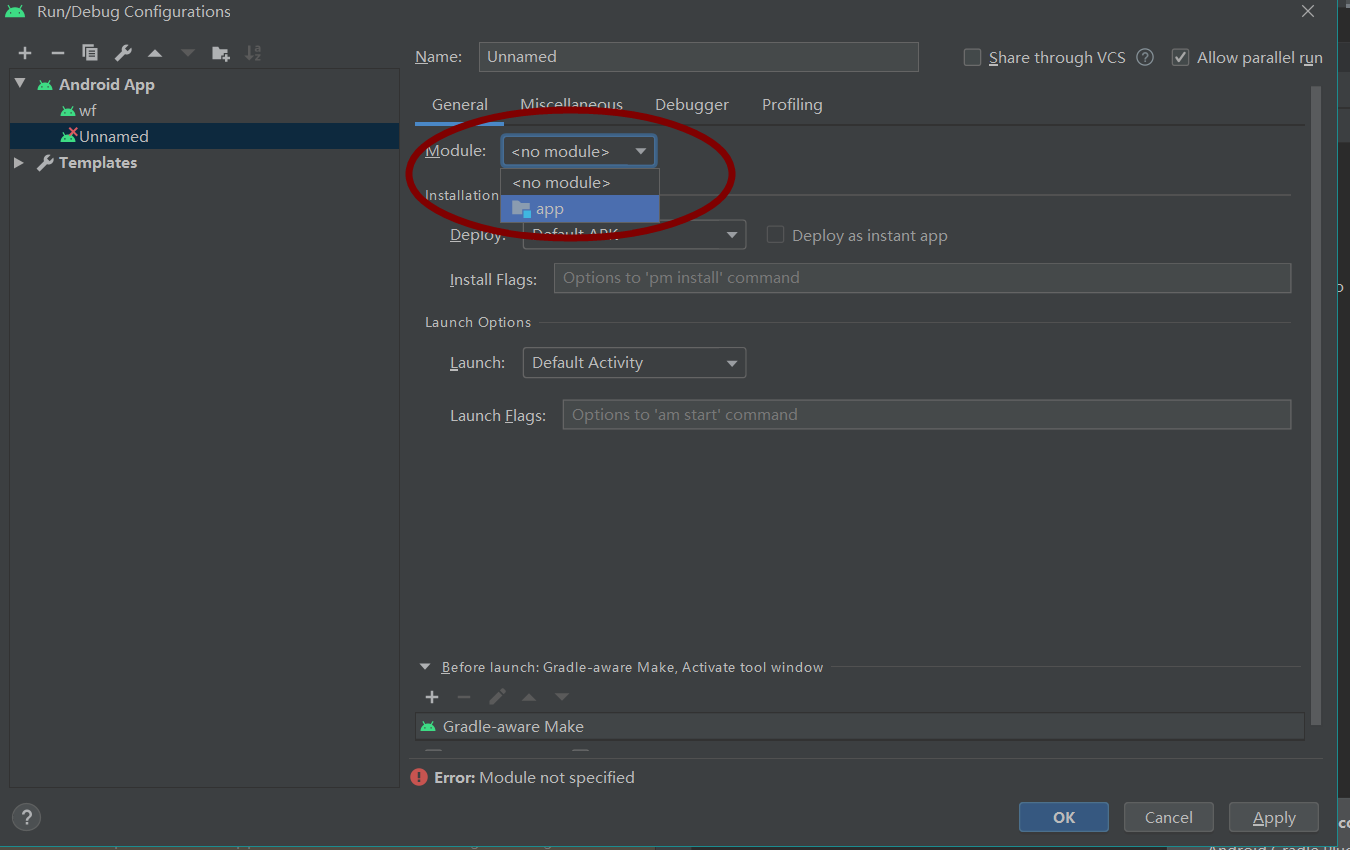Expand the Templates tree node
1350x850 pixels.
pos(19,162)
